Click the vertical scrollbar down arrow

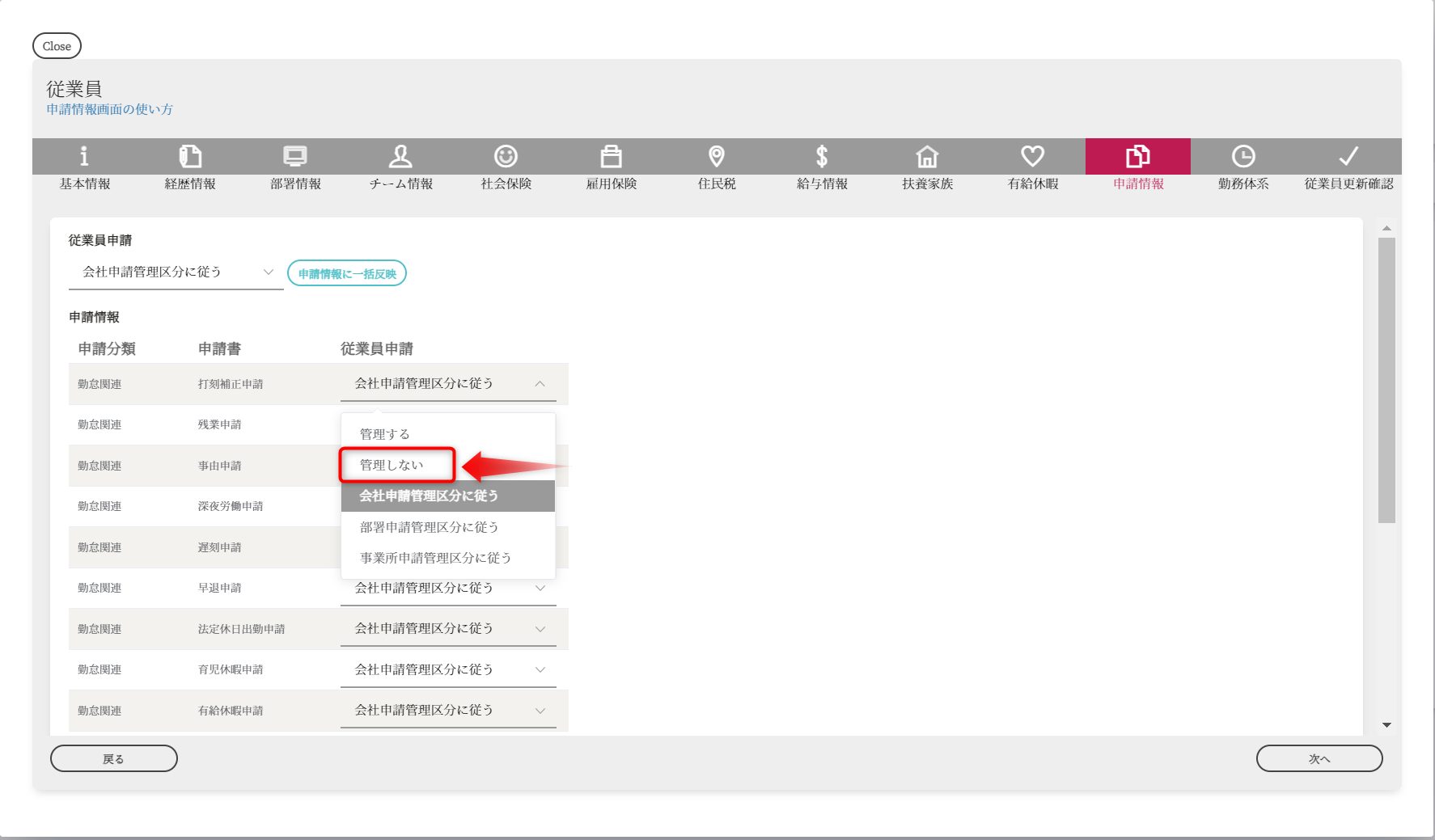point(1386,725)
